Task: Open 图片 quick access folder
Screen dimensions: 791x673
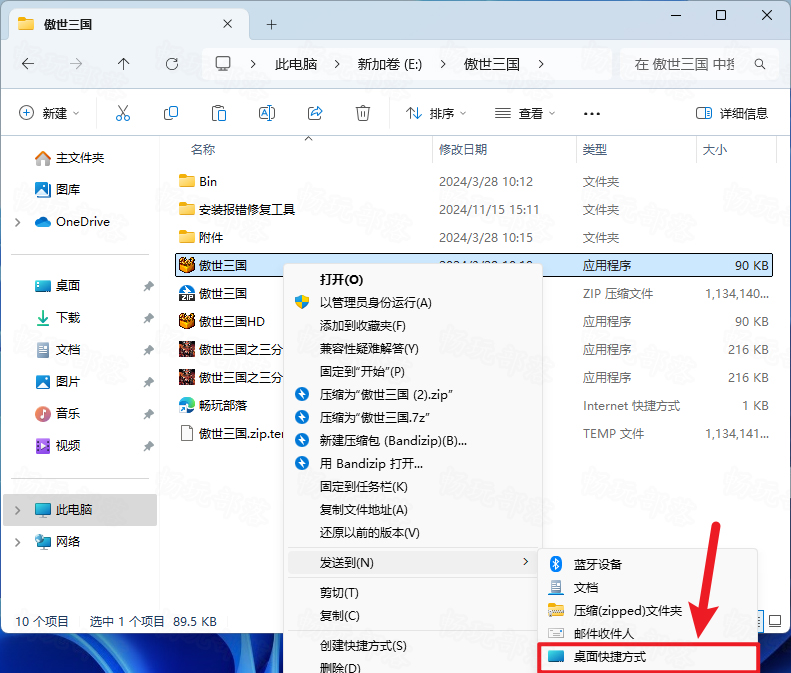Action: 58,382
